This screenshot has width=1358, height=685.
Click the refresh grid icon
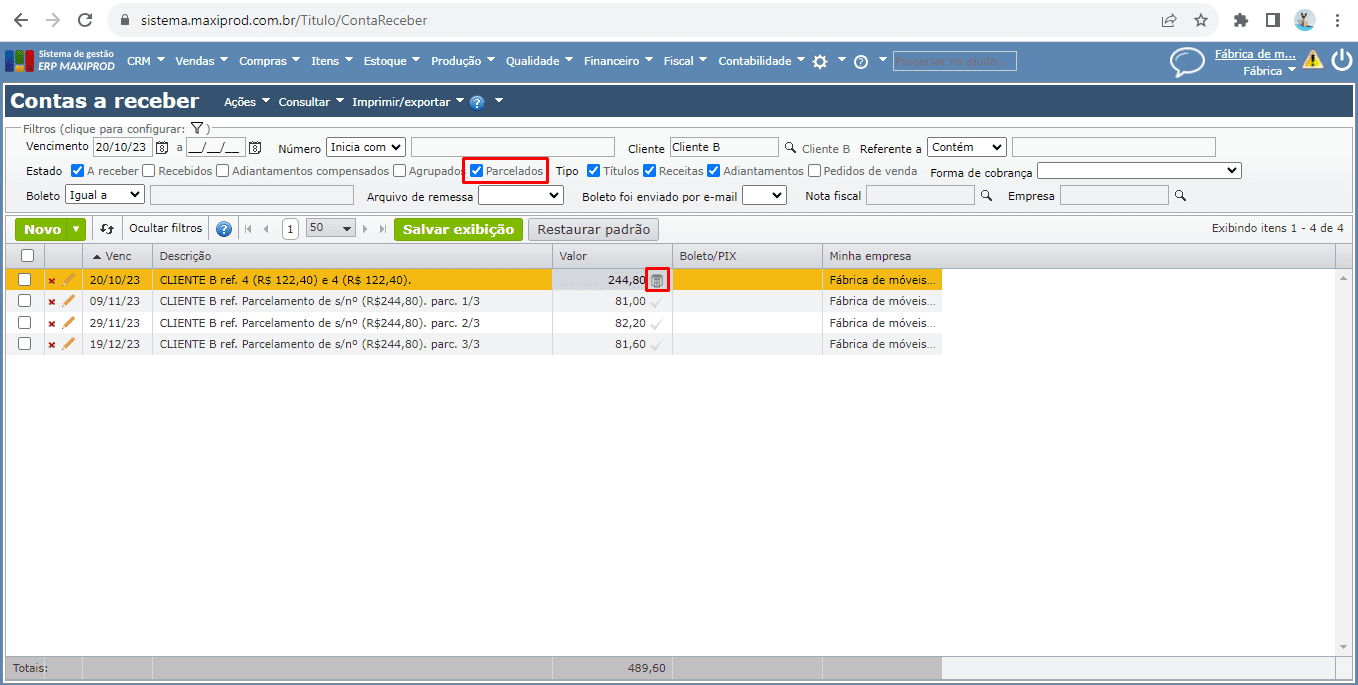point(107,229)
